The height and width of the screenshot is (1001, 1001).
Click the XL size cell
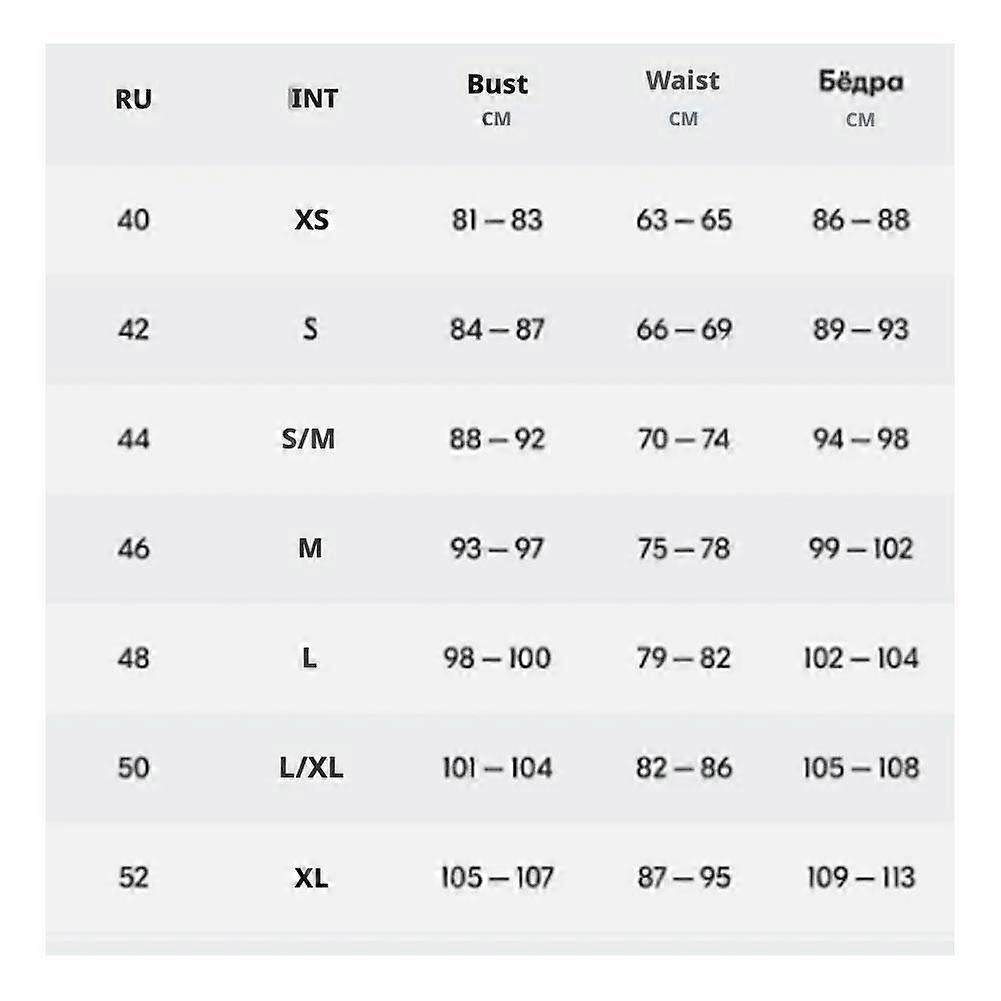[311, 878]
